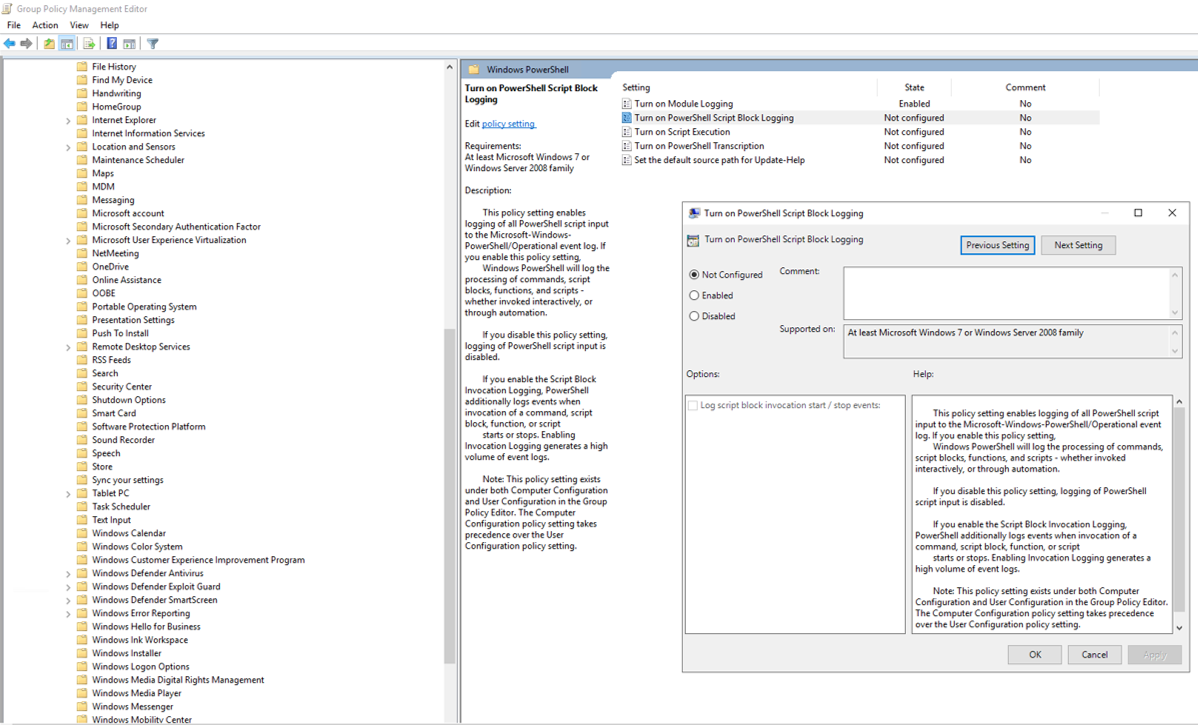Image resolution: width=1198 pixels, height=725 pixels.
Task: Click icon of Turn on PowerShell Script Block Logging row
Action: (627, 118)
